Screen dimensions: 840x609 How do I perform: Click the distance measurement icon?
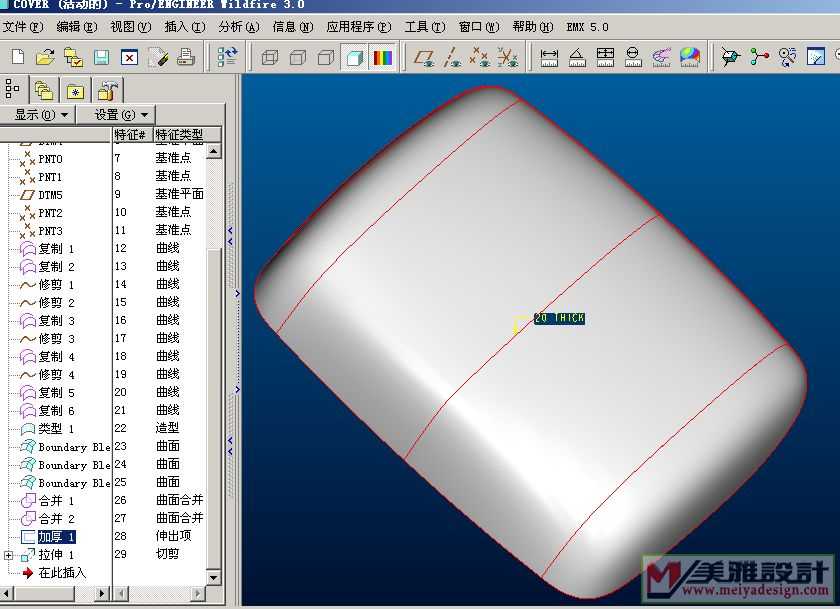(x=549, y=58)
